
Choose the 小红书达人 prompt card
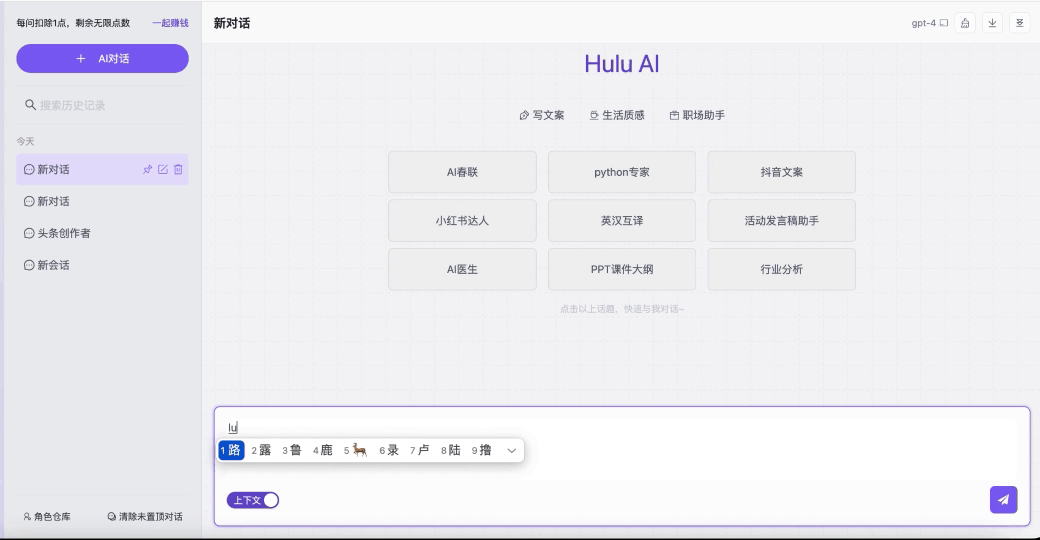click(x=462, y=220)
